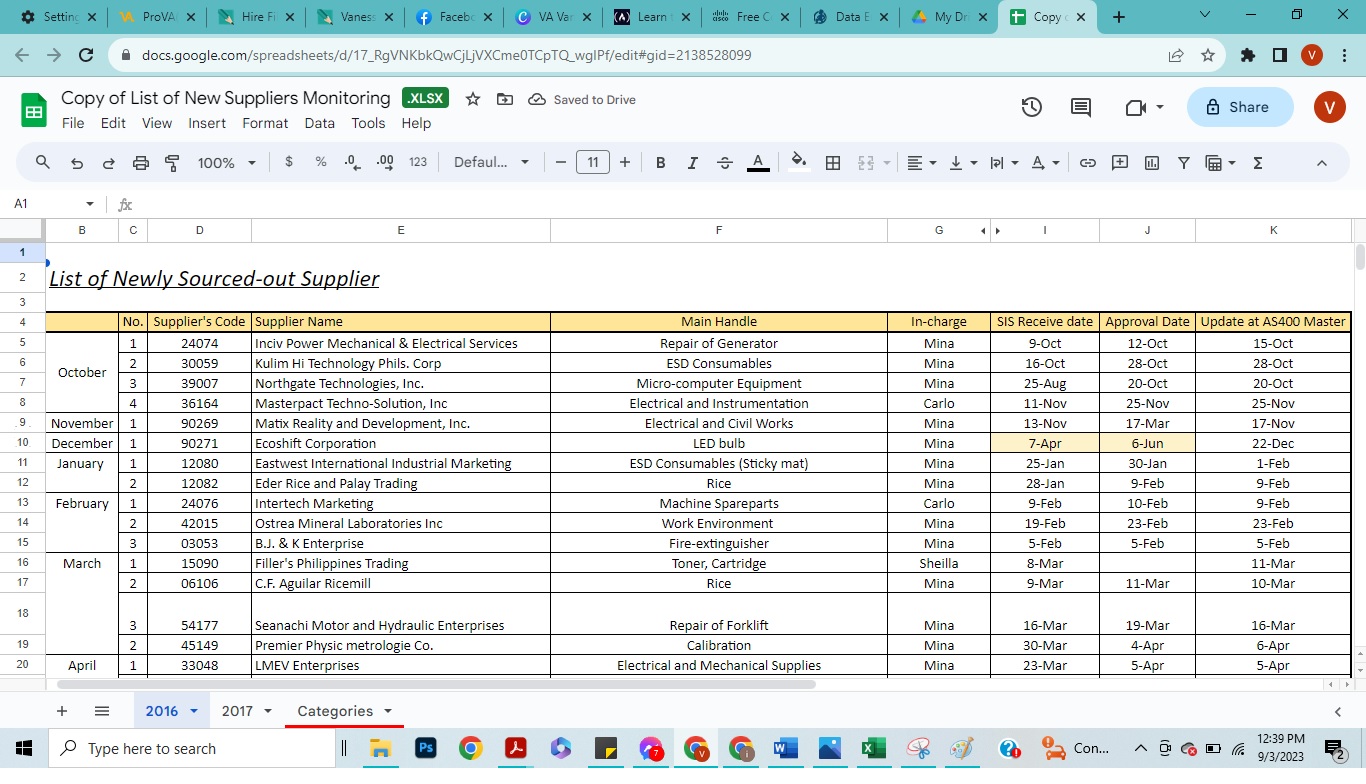
Task: Switch to the 2017 sheet tab
Action: click(237, 711)
